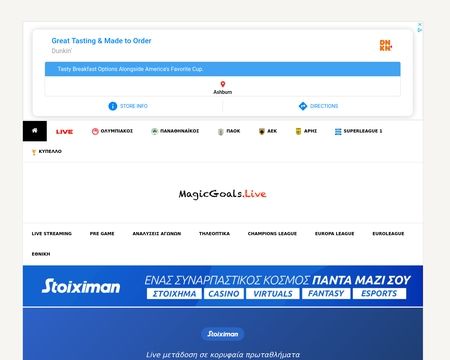Click 'Live μετάδοση σε κορυφαία πρωταθλήματα' text

click(x=223, y=355)
